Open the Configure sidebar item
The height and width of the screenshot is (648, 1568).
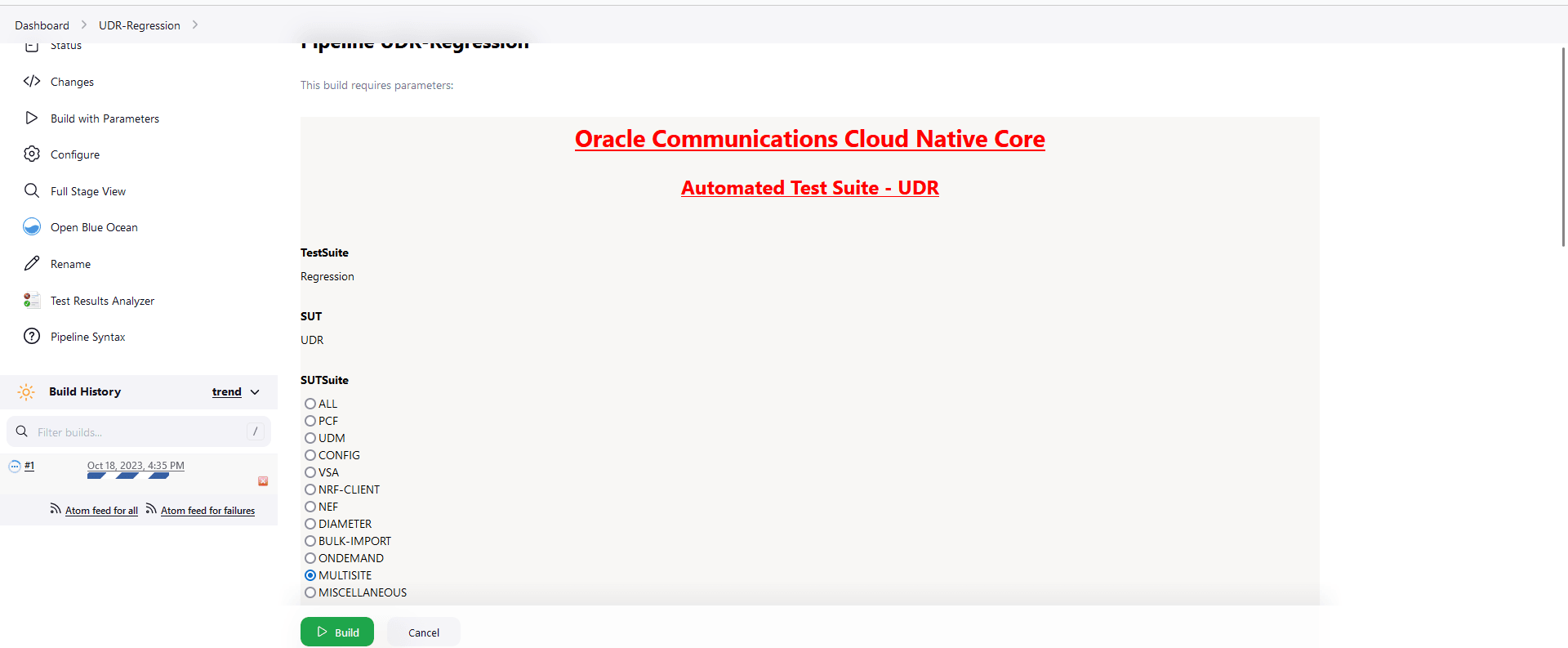[75, 154]
